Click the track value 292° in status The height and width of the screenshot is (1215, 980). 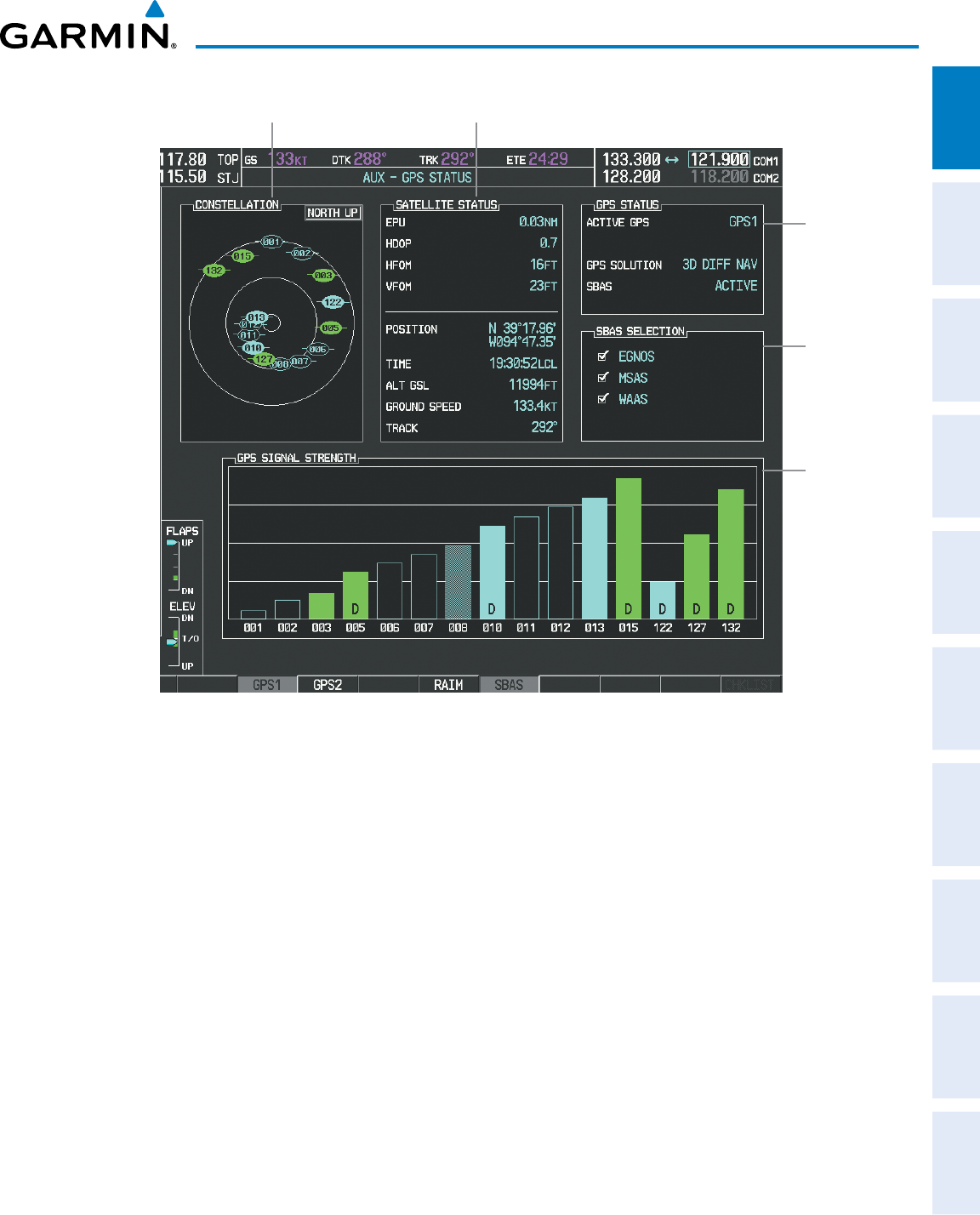click(544, 428)
